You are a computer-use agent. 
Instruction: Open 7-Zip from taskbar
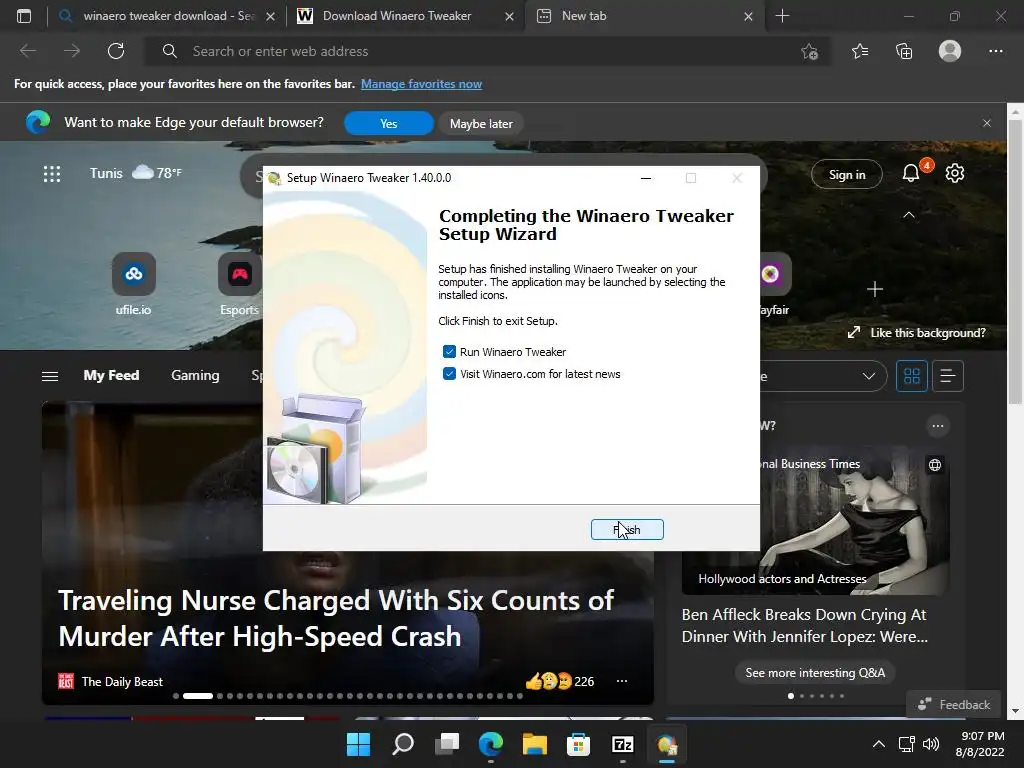(x=622, y=744)
